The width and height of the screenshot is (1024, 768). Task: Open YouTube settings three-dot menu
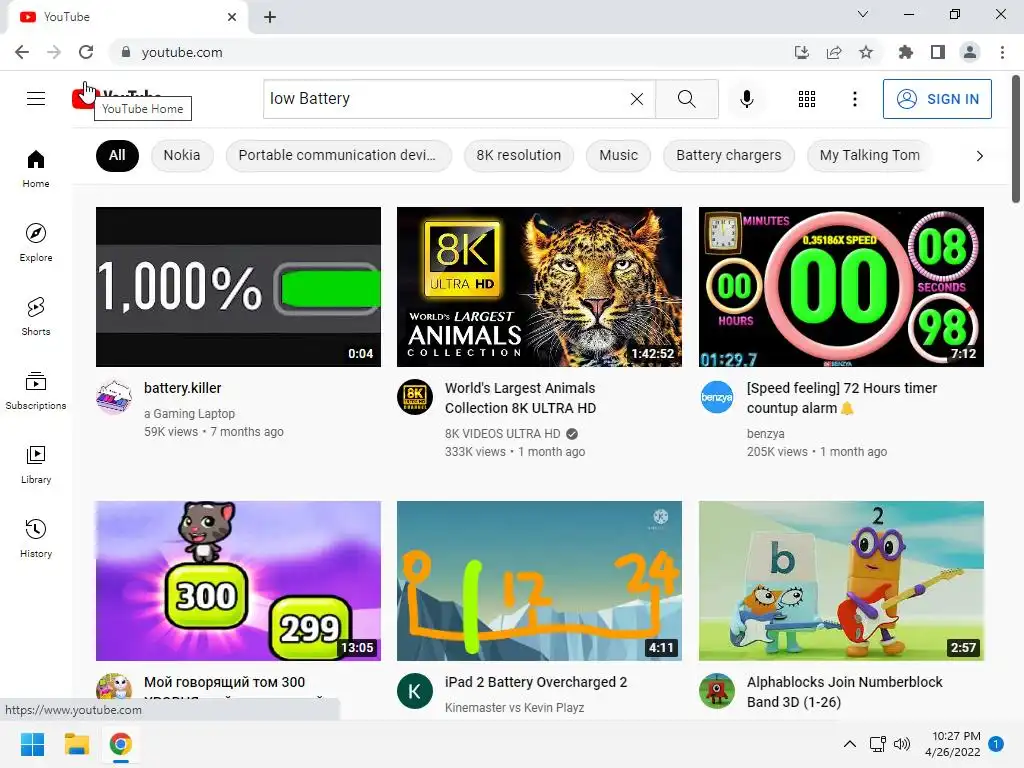854,99
